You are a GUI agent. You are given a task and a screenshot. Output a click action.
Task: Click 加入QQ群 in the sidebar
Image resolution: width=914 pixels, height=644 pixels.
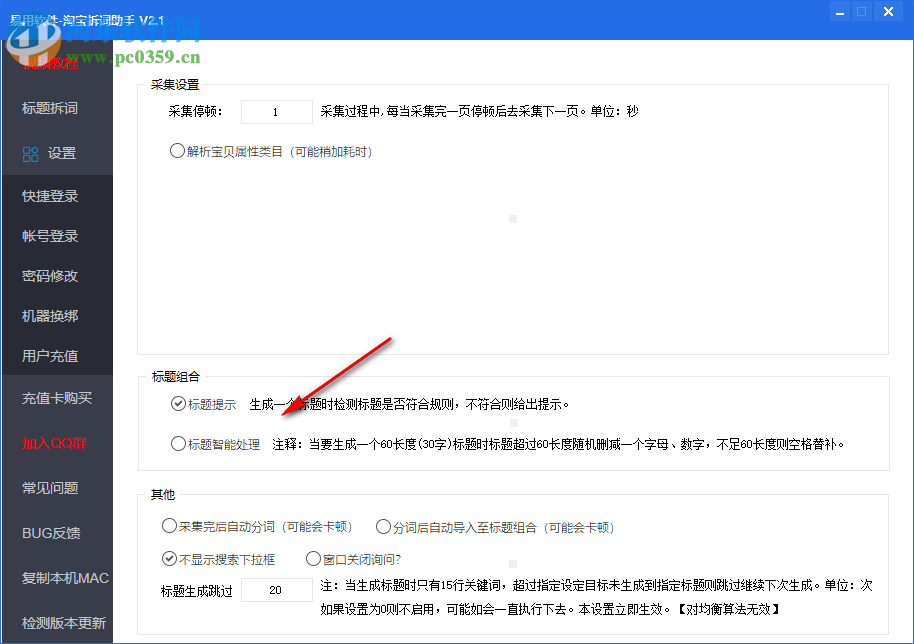(x=49, y=442)
